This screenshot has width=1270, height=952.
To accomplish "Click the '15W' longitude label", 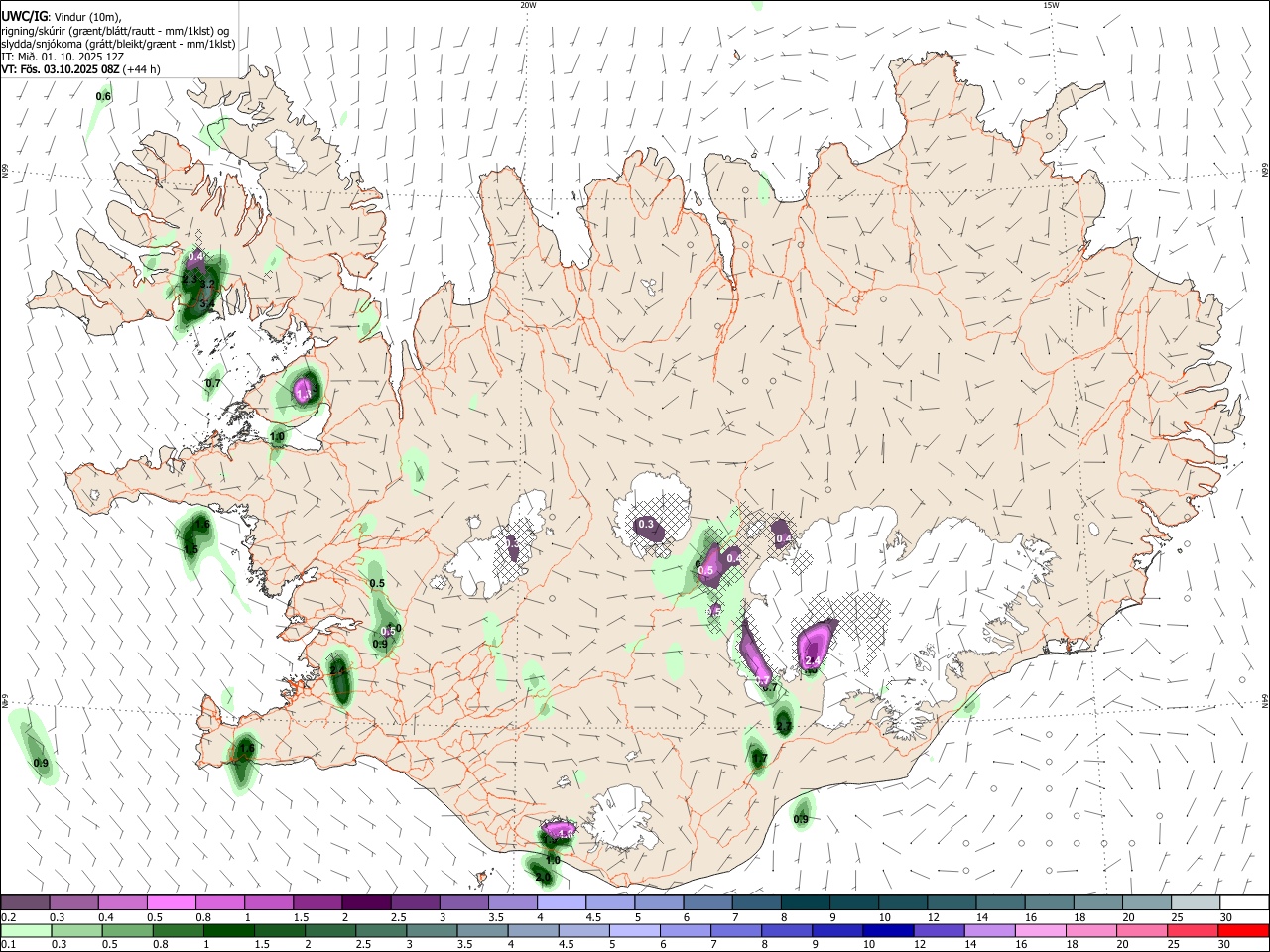I will pos(1051,5).
